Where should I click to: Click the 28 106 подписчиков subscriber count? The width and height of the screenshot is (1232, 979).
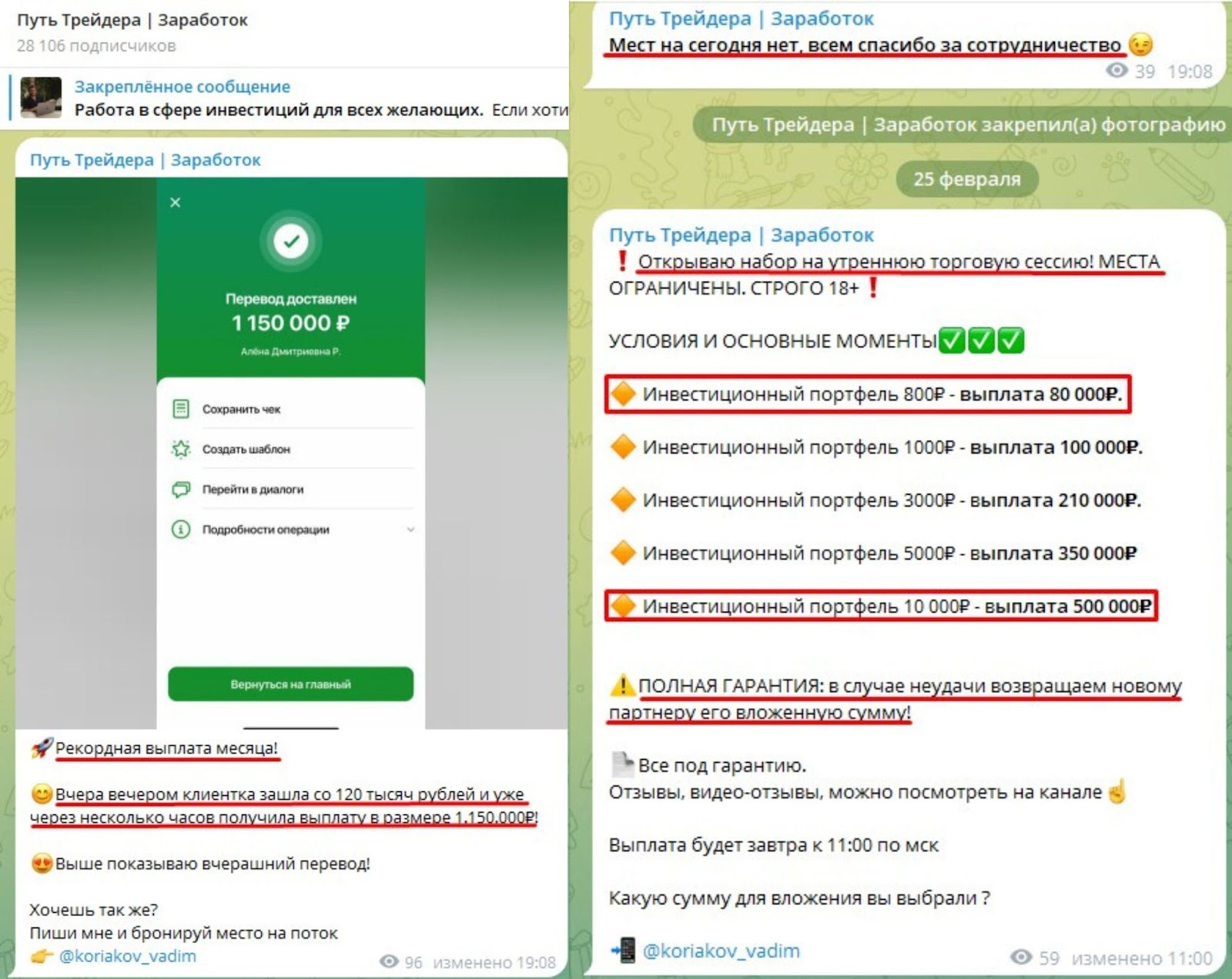tap(96, 45)
